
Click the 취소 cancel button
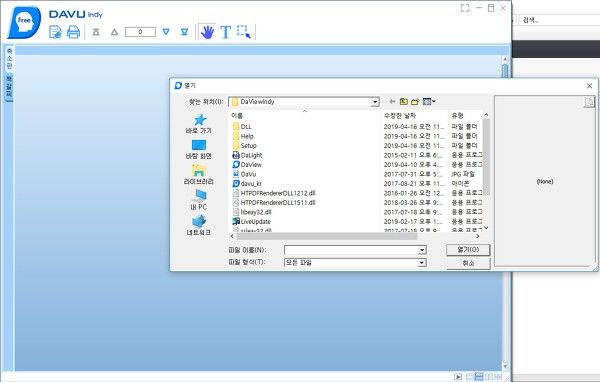click(468, 263)
